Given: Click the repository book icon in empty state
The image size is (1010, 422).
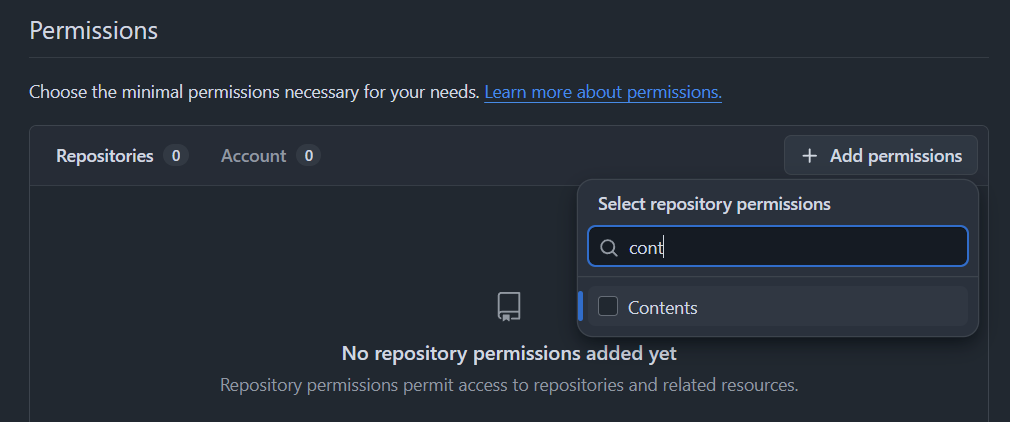Looking at the screenshot, I should (x=509, y=306).
